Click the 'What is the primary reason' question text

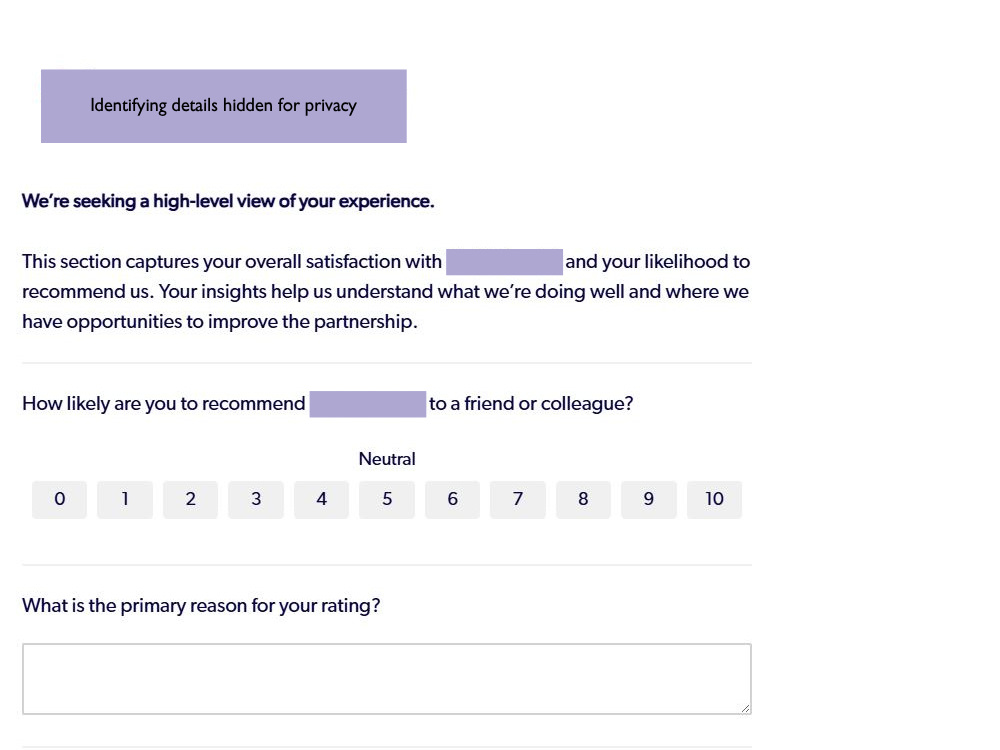(201, 605)
